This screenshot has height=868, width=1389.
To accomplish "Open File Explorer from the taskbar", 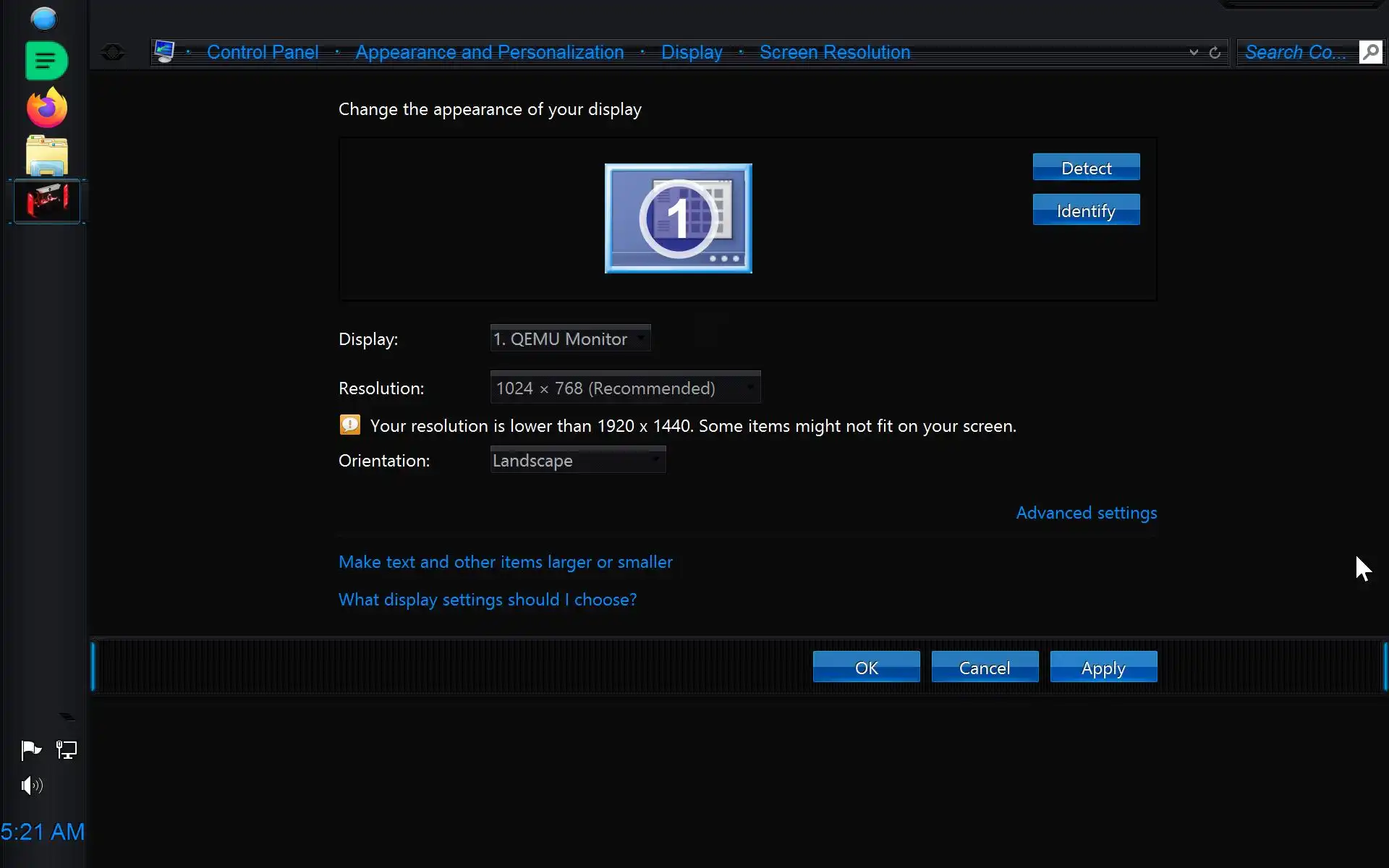I will pyautogui.click(x=47, y=156).
